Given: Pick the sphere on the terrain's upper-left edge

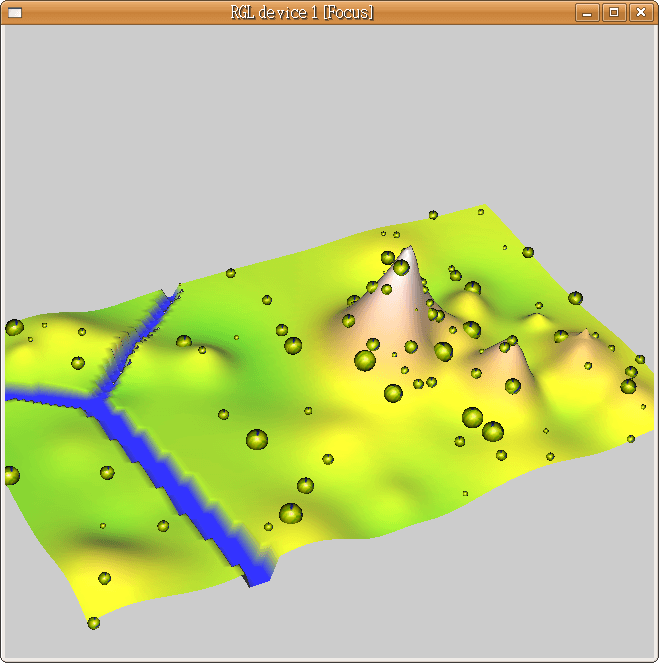Looking at the screenshot, I should point(14,327).
